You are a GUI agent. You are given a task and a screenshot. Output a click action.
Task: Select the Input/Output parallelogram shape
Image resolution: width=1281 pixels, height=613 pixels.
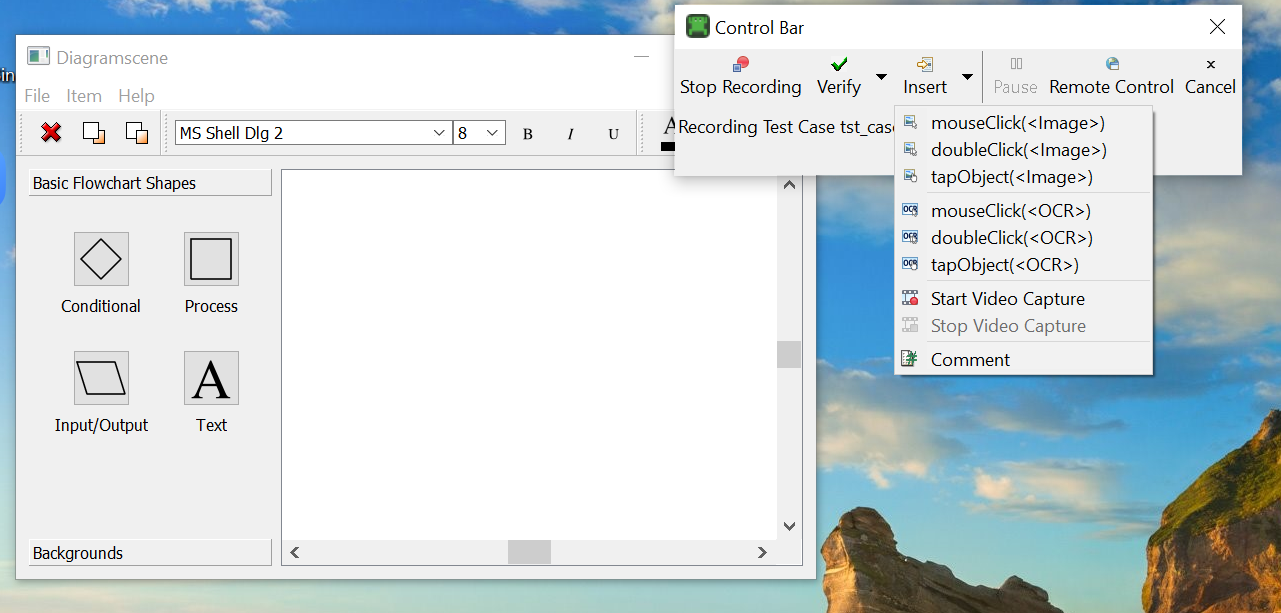pyautogui.click(x=101, y=378)
